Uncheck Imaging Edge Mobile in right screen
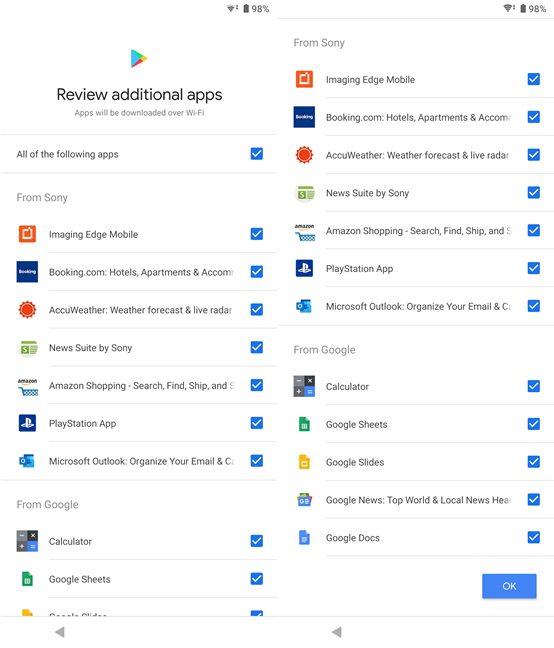The image size is (554, 648). tap(534, 79)
